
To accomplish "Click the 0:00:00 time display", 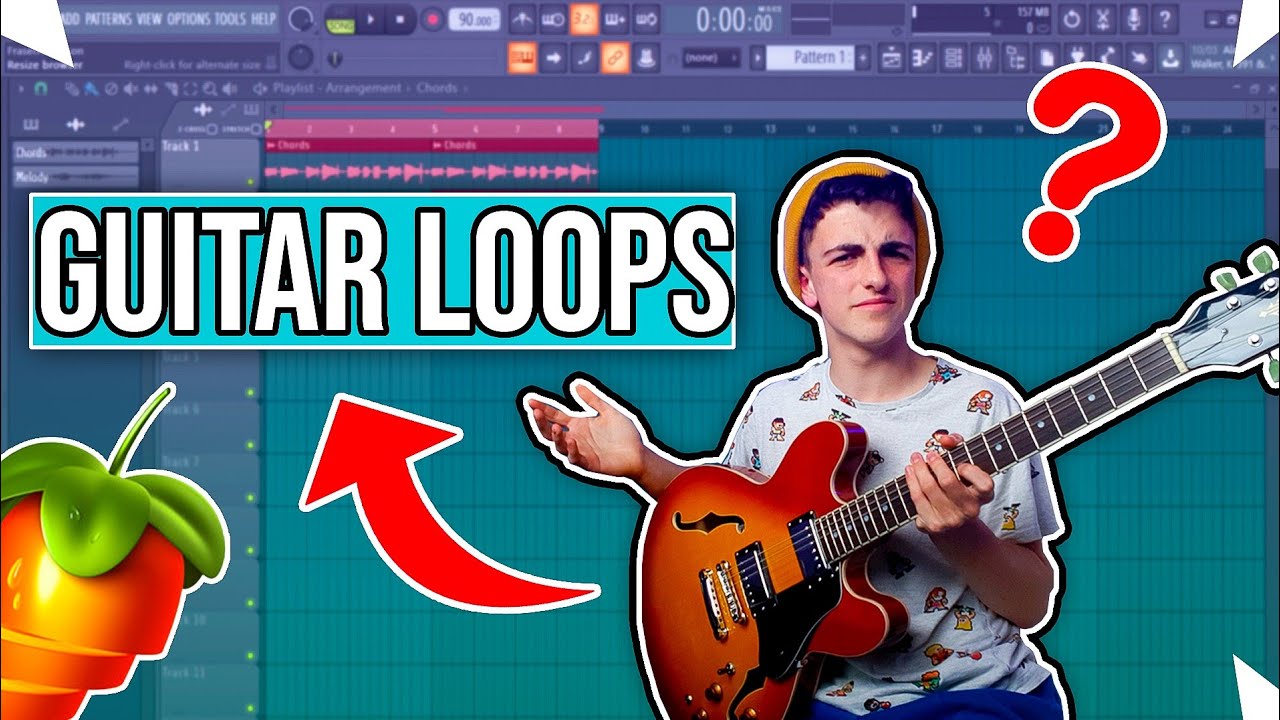I will [735, 19].
